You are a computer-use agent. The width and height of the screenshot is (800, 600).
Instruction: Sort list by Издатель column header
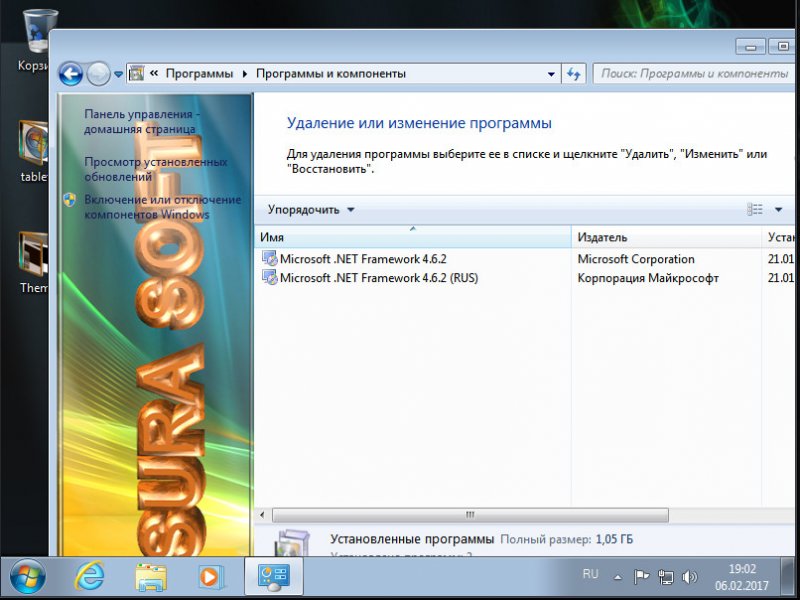(x=666, y=237)
